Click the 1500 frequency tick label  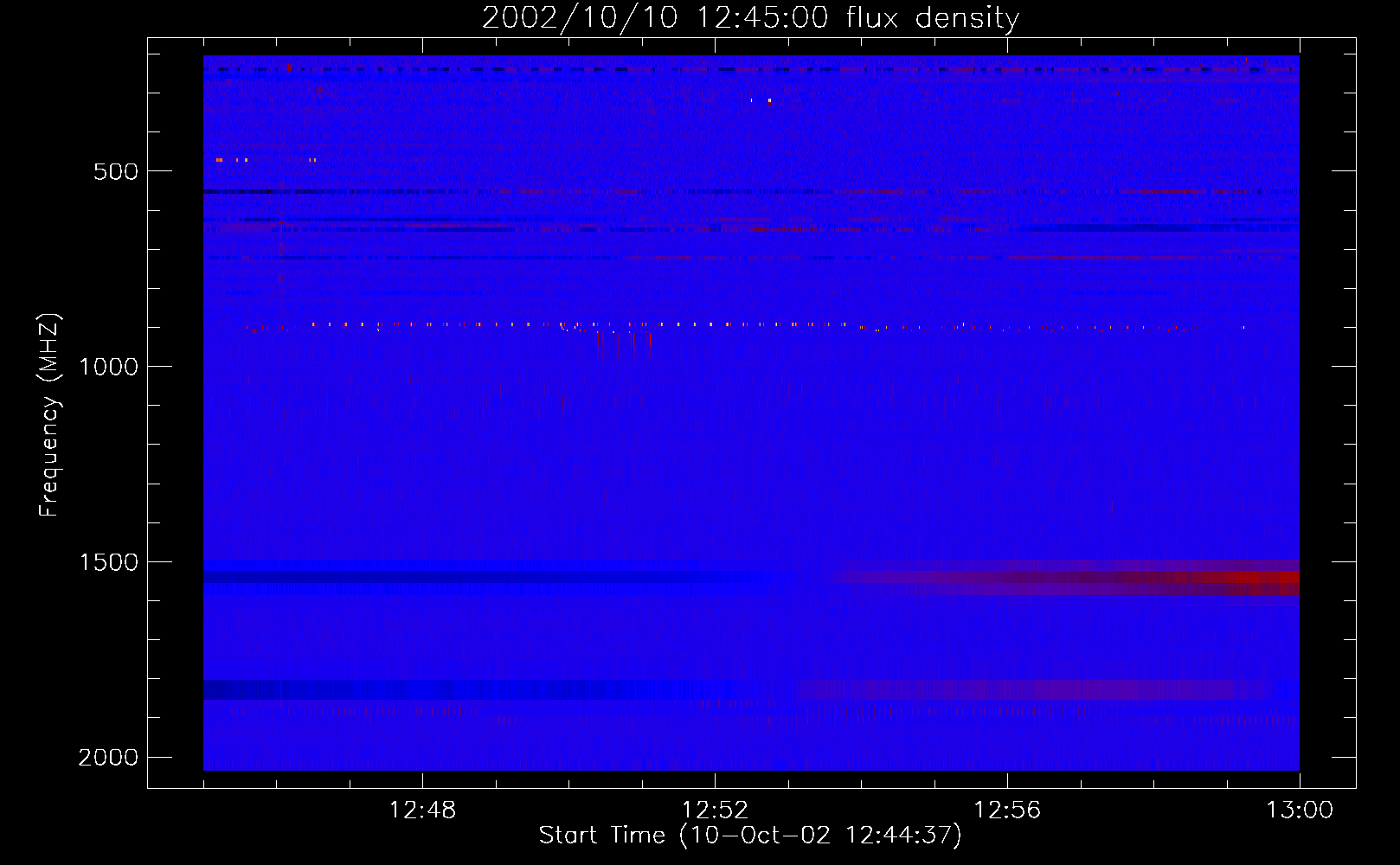108,562
